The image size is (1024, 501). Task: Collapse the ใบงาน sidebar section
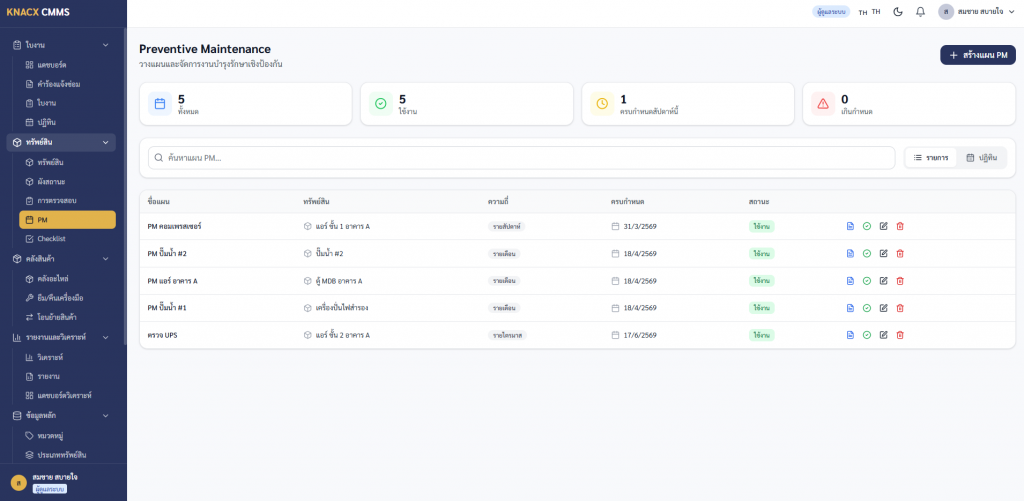[x=106, y=45]
